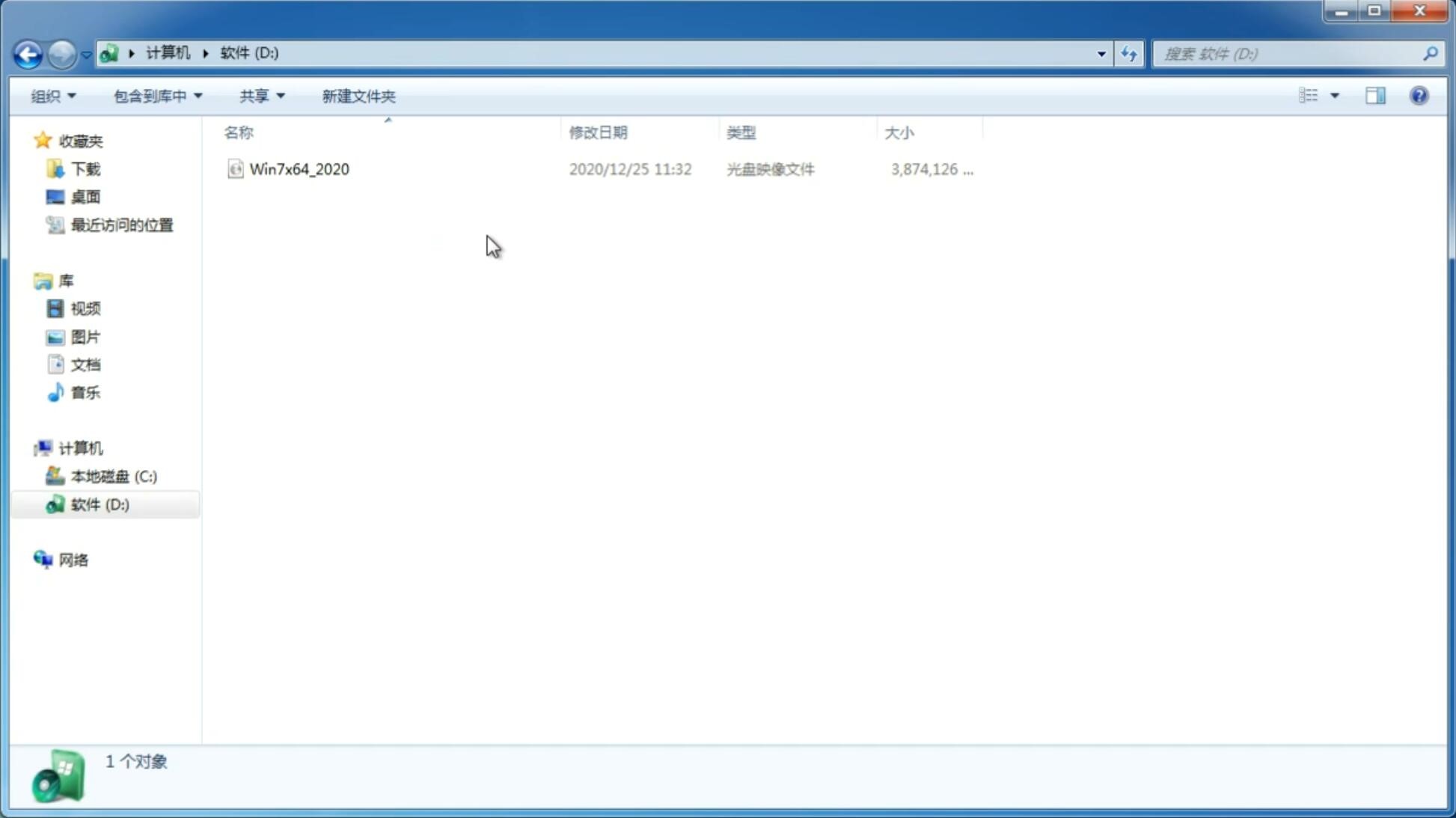Expand the 共享 dropdown menu
The image size is (1456, 818).
click(x=261, y=95)
